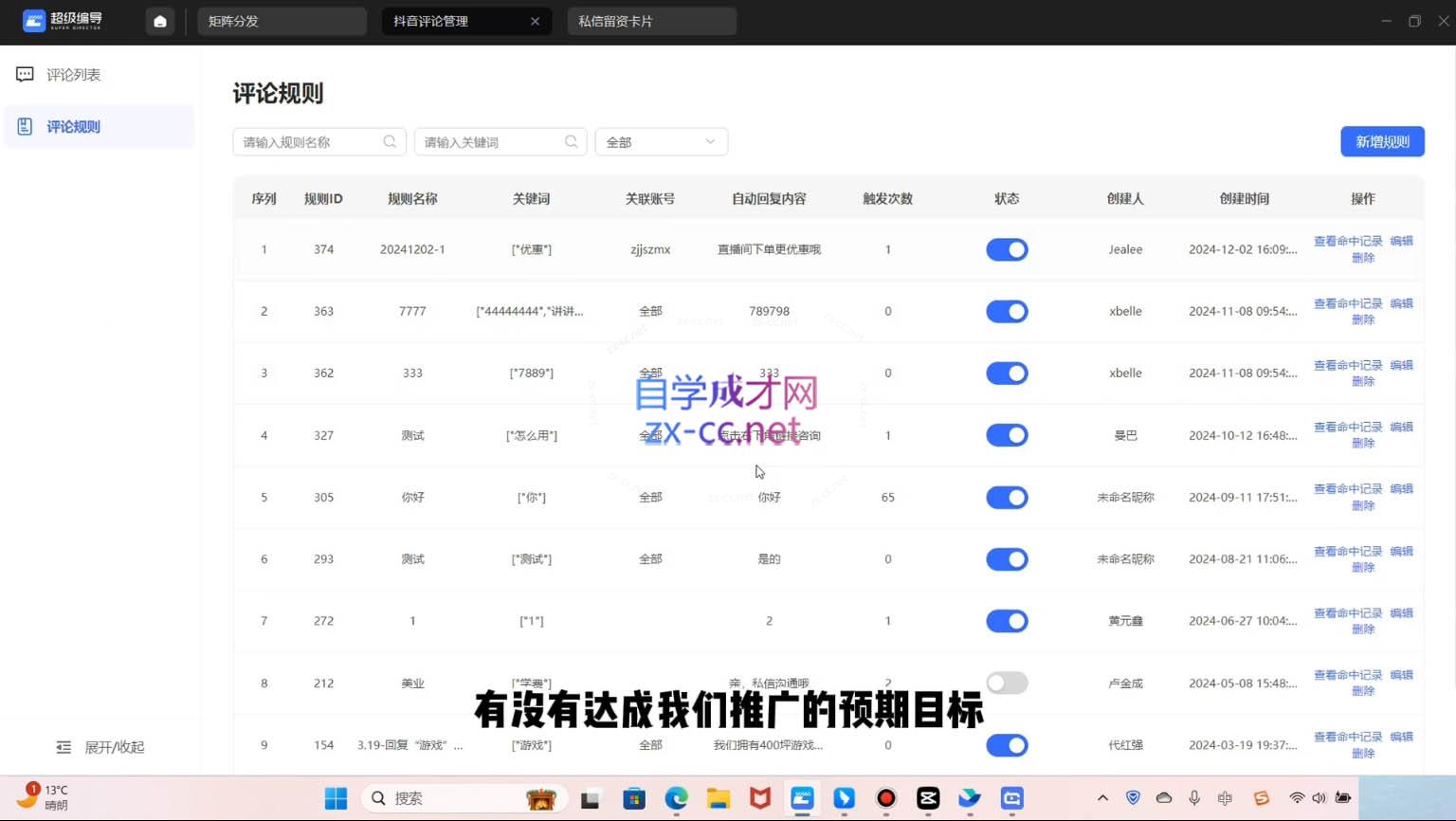The image size is (1456, 821).
Task: Click the Wi-Fi network tray icon
Action: coord(1297,798)
